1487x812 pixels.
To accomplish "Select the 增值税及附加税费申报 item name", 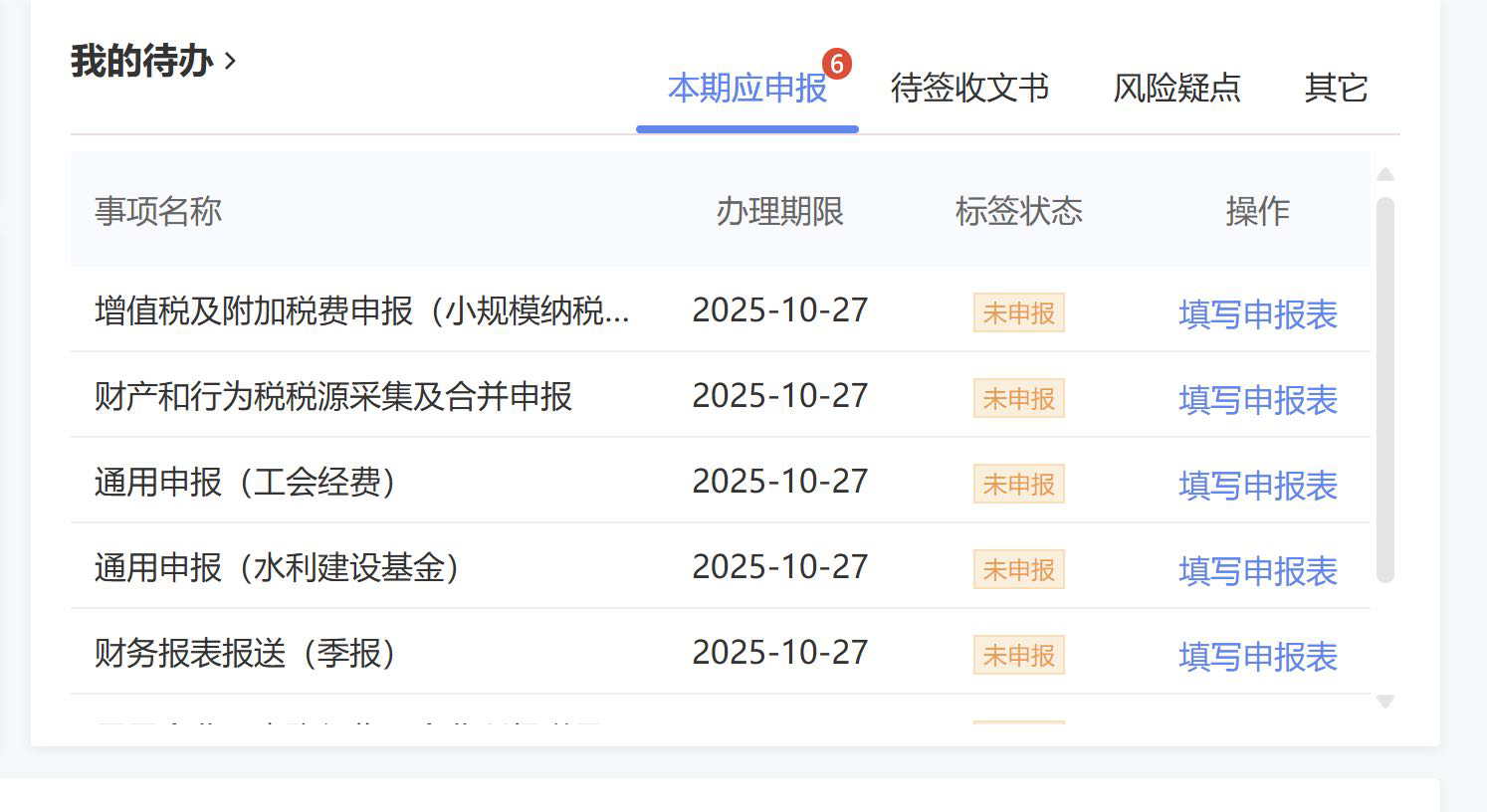I will 361,311.
